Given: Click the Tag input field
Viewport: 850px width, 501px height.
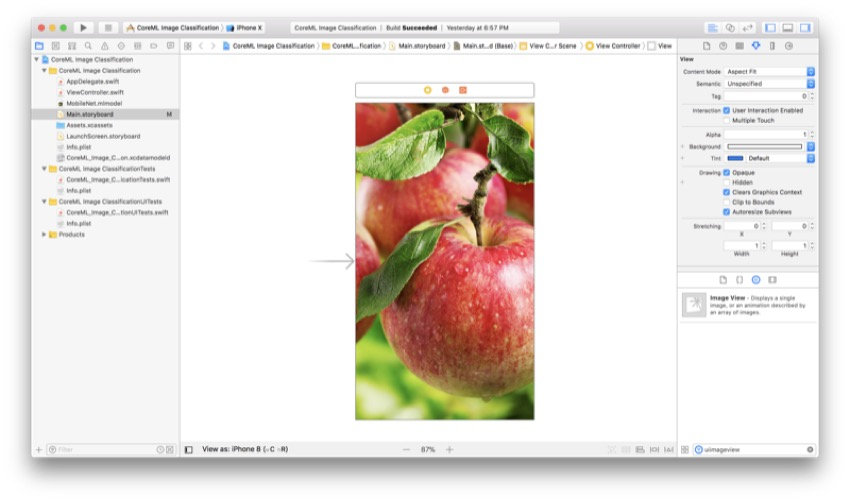Looking at the screenshot, I should click(766, 96).
